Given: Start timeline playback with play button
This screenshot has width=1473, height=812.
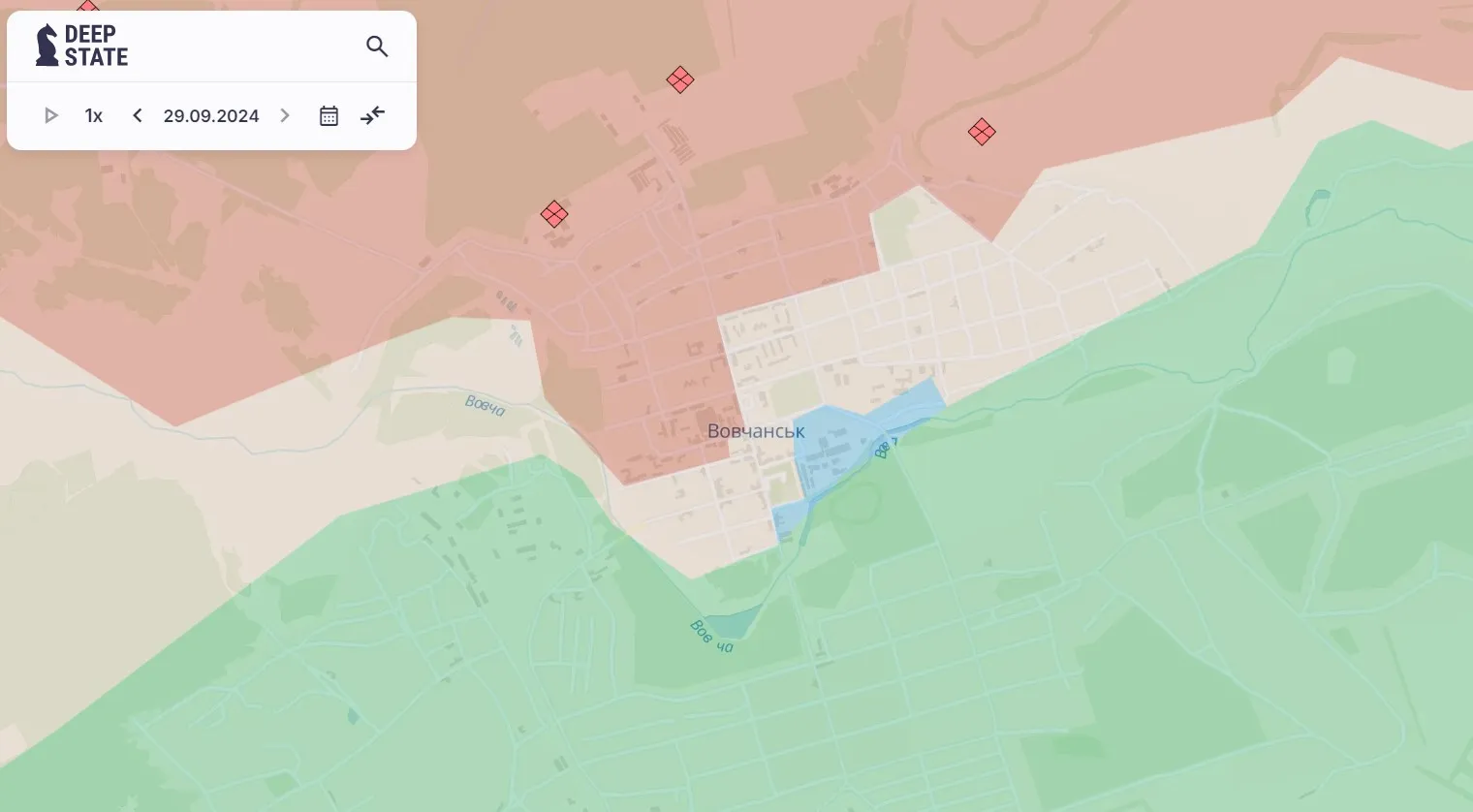Looking at the screenshot, I should click(51, 116).
